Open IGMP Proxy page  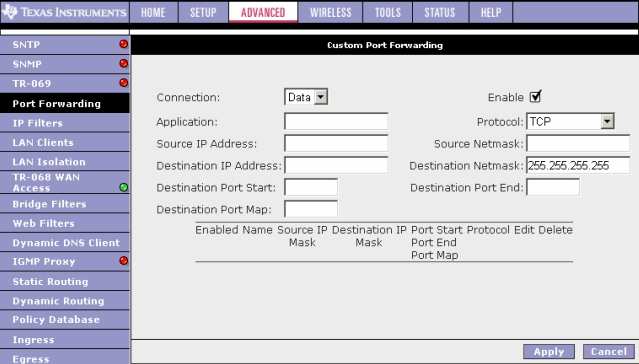coord(64,261)
